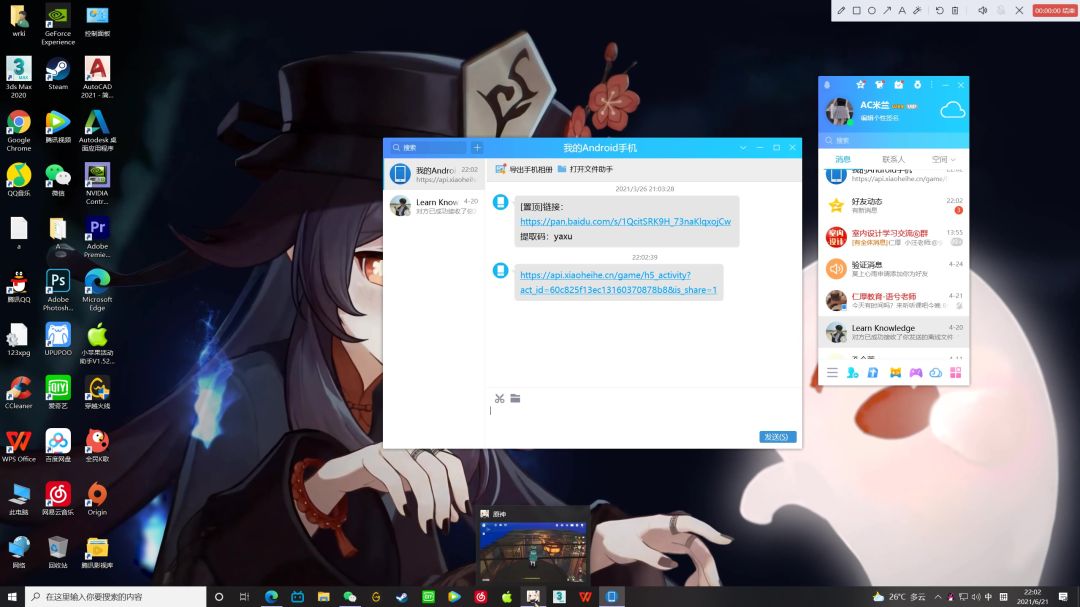
Task: Click the taskbar search box
Action: [x=116, y=597]
